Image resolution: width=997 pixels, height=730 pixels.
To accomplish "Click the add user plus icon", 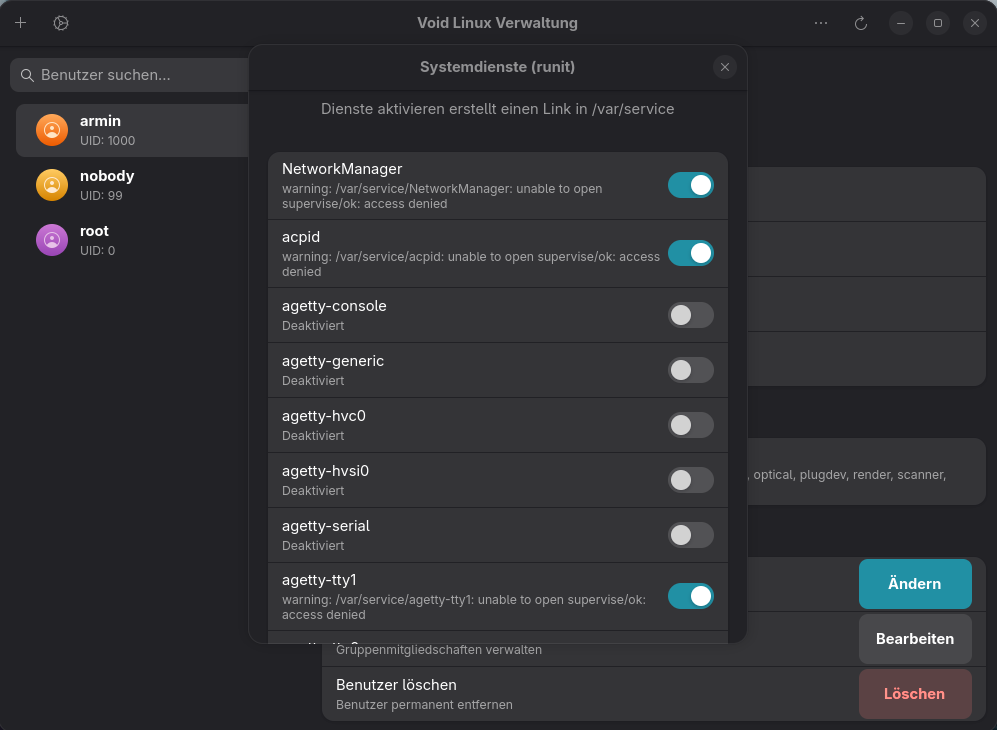I will (x=20, y=23).
